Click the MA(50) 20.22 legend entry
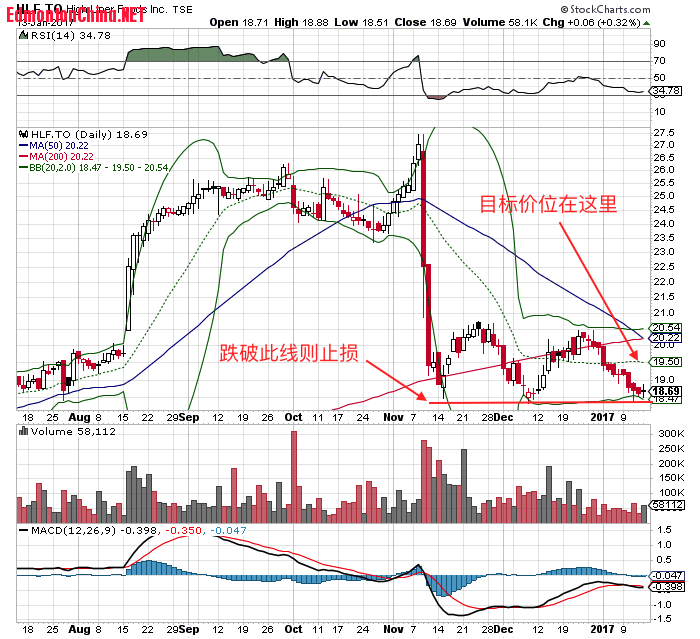 pyautogui.click(x=59, y=146)
